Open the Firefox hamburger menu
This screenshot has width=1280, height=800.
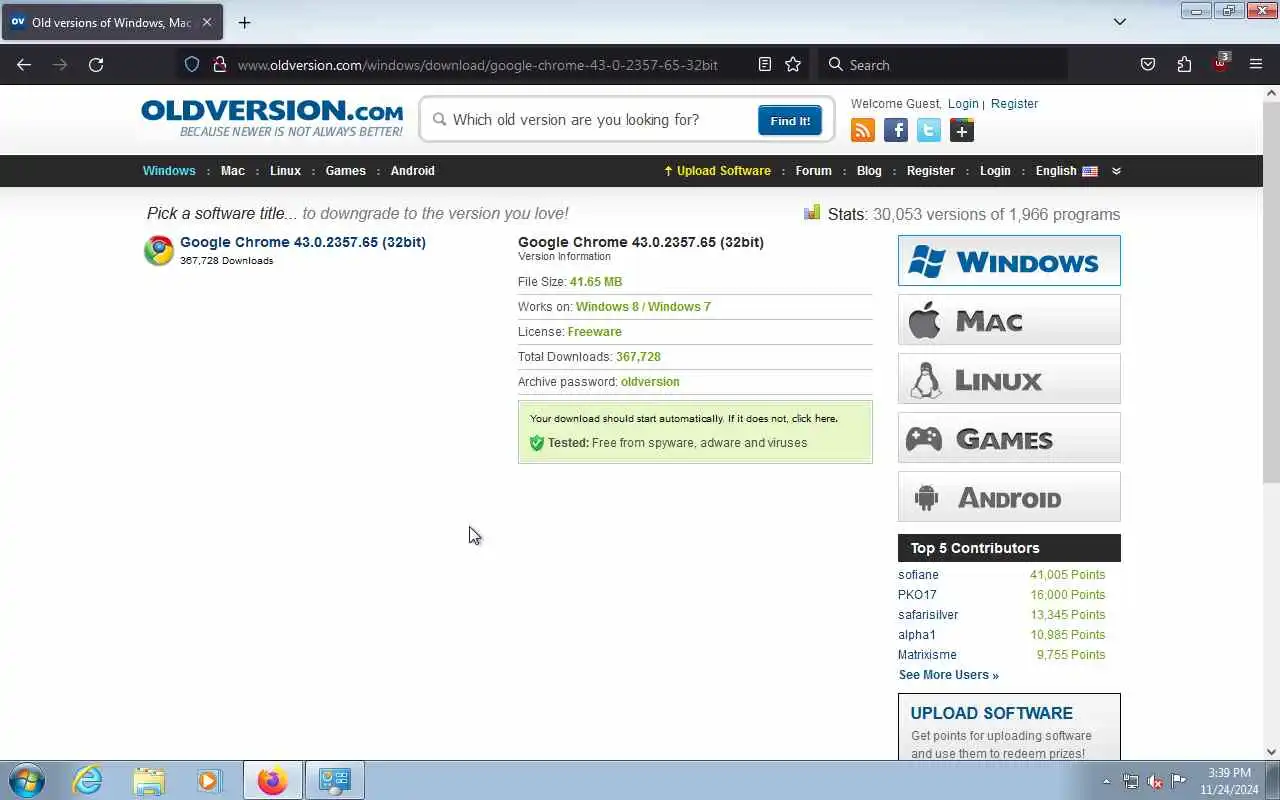tap(1256, 64)
